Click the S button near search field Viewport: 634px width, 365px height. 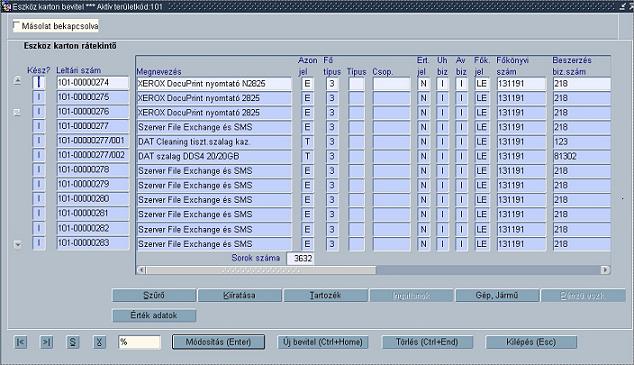click(x=73, y=342)
